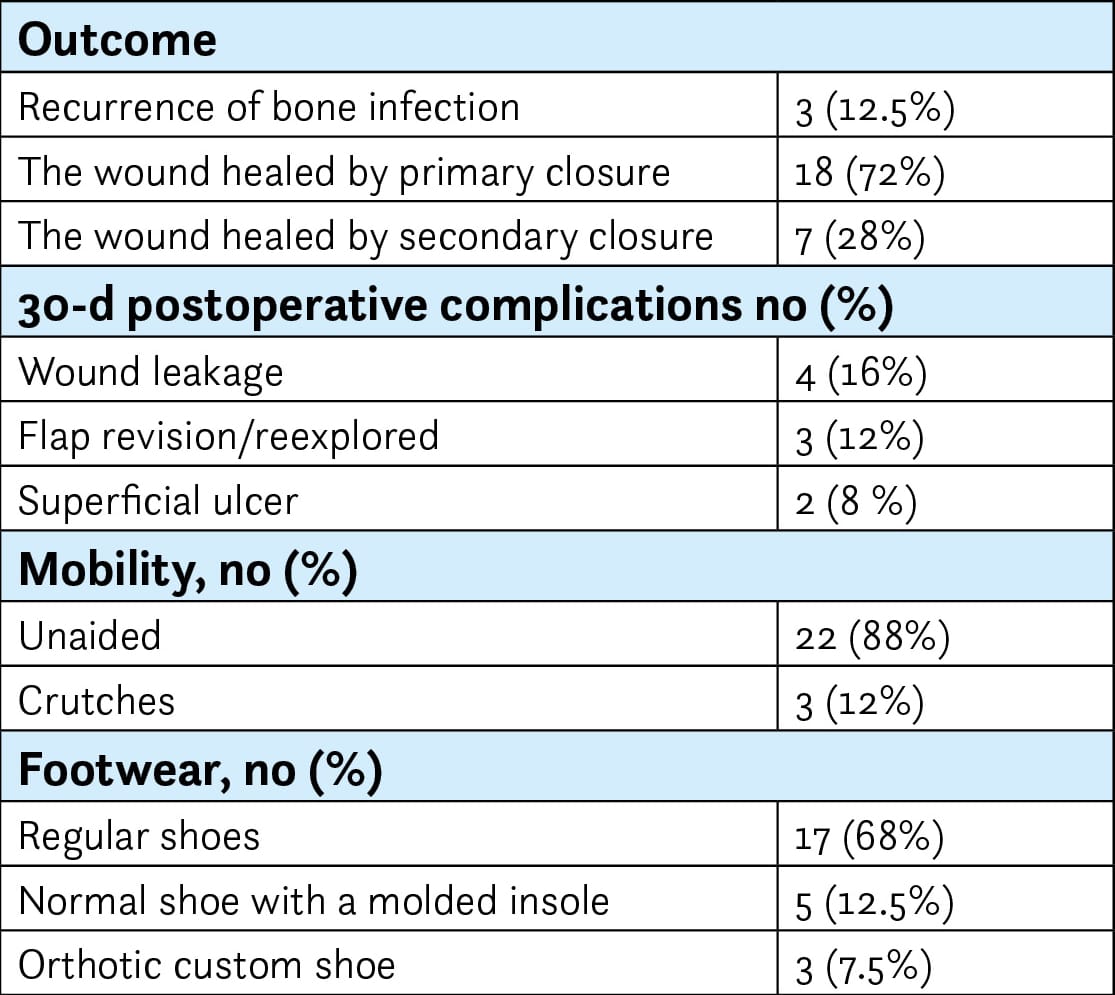1115x995 pixels.
Task: Select the Crutches row label
Action: click(97, 701)
